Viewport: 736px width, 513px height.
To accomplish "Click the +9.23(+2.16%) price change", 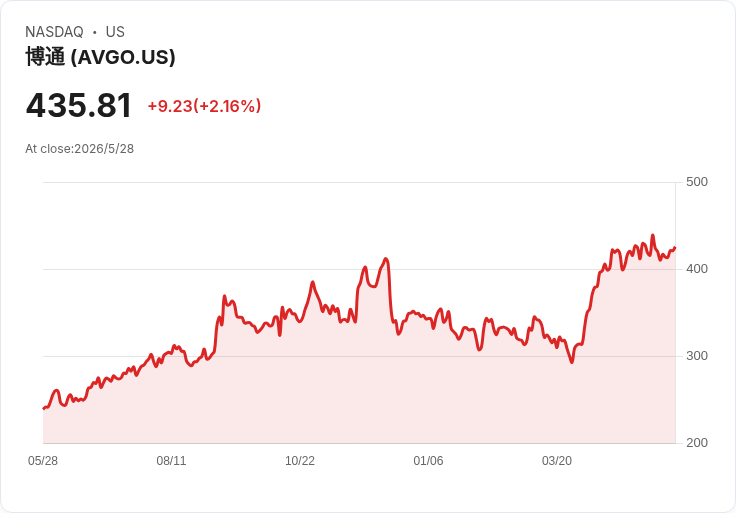I will (x=204, y=106).
